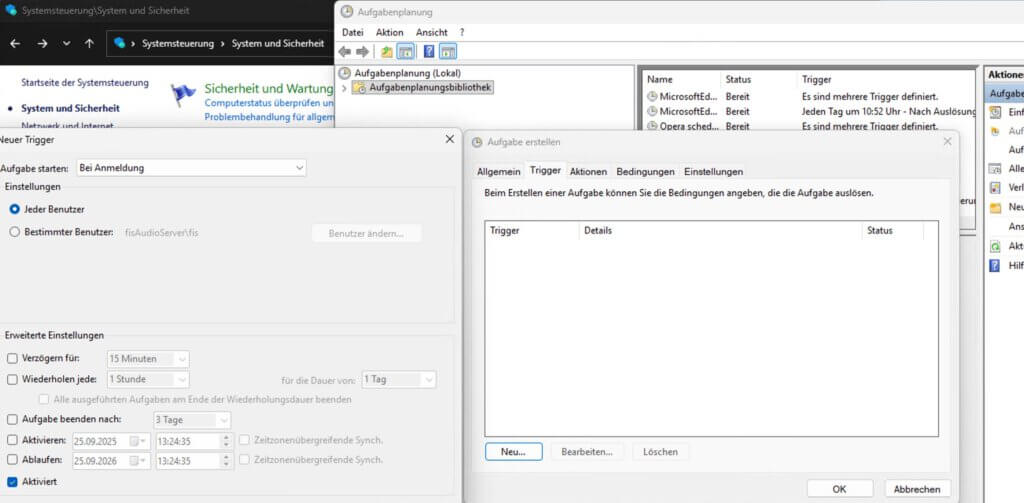
Task: Select Bestimmter Benutzer radio button
Action: coord(14,232)
